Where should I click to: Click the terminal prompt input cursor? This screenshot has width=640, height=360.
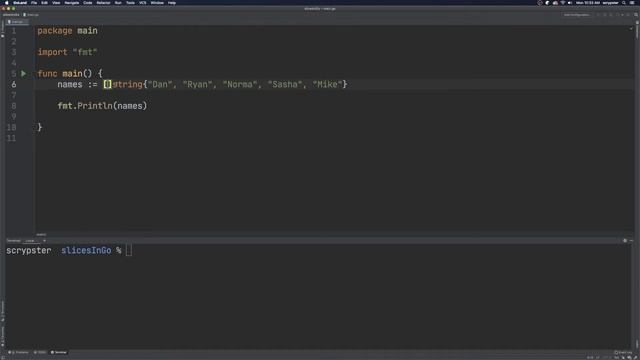[129, 251]
